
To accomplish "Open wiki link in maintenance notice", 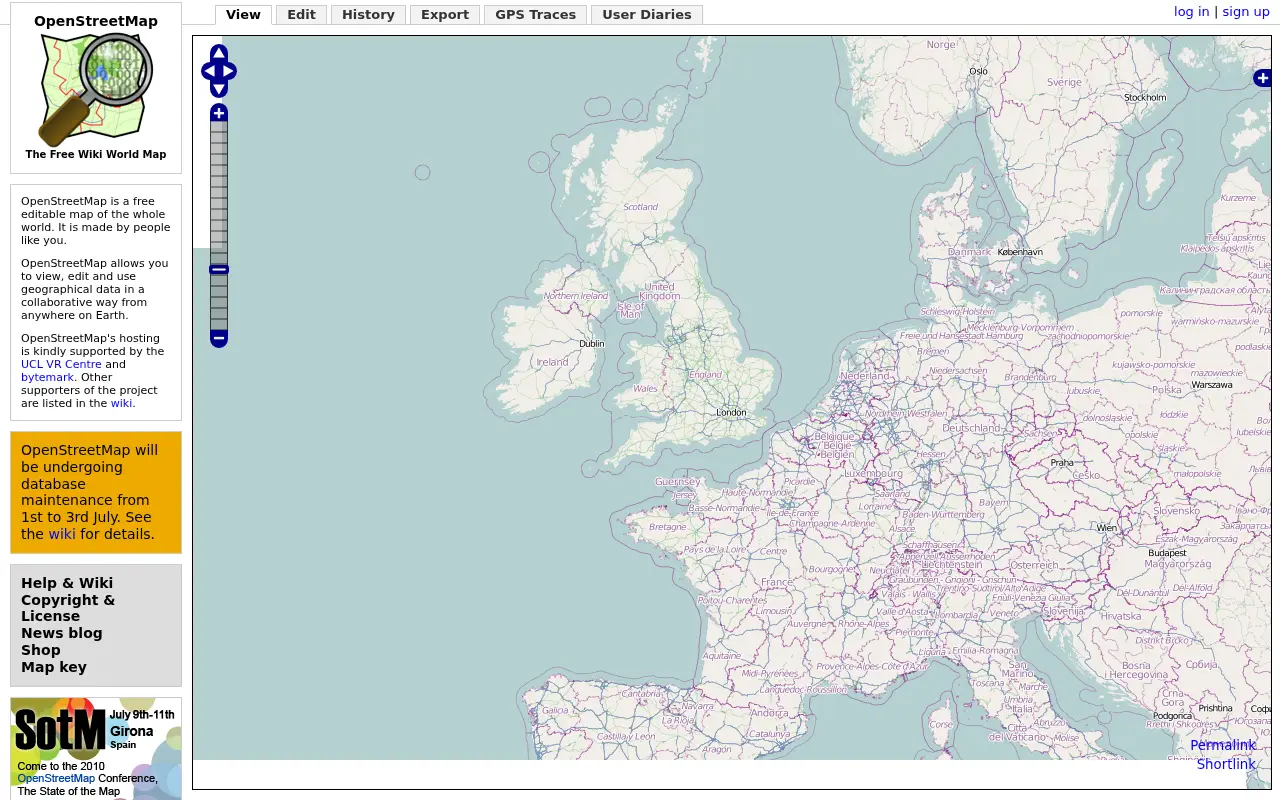I will pyautogui.click(x=62, y=534).
